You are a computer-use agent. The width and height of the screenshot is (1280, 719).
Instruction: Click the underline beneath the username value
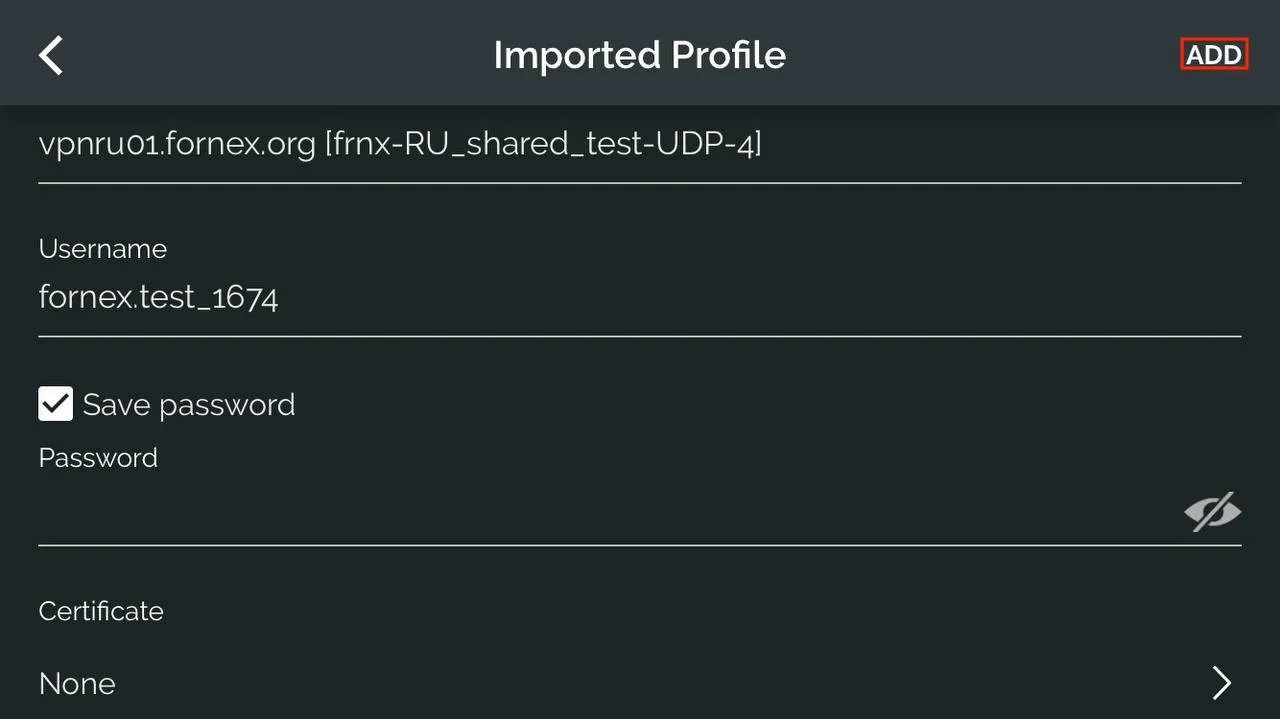[x=640, y=336]
